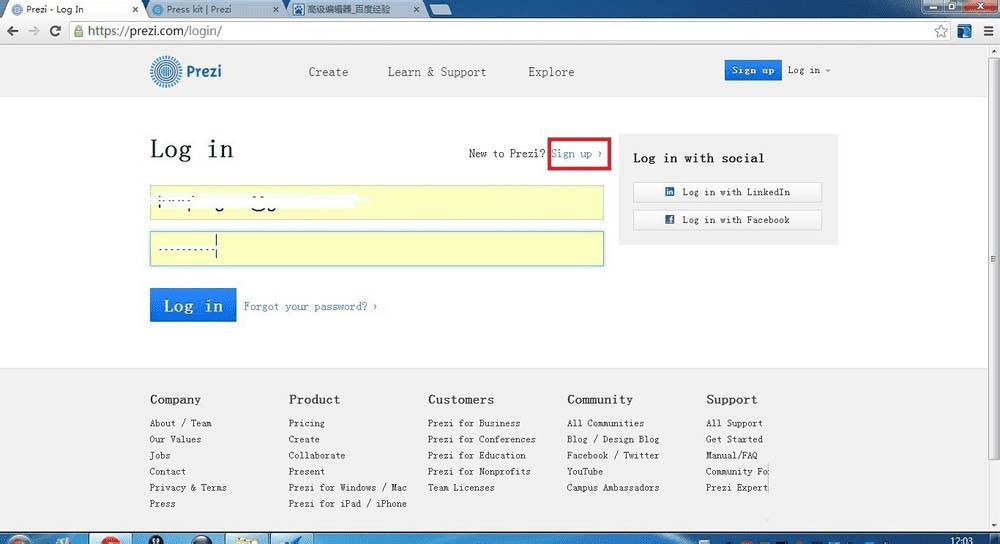Open Prezi for iPad / iPhone link
The height and width of the screenshot is (544, 1000).
pyautogui.click(x=348, y=503)
